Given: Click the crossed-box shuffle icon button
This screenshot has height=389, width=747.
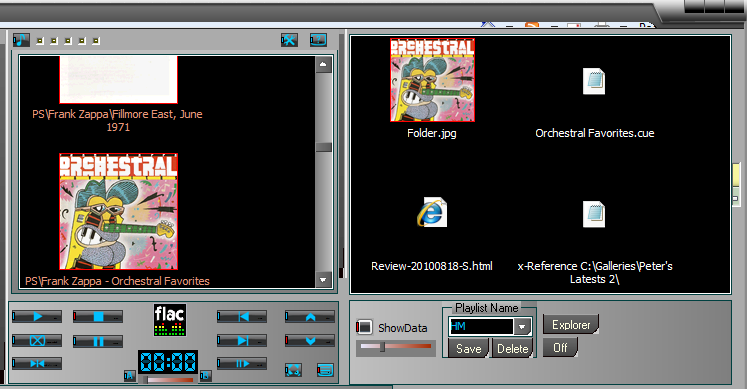Looking at the screenshot, I should [x=37, y=340].
